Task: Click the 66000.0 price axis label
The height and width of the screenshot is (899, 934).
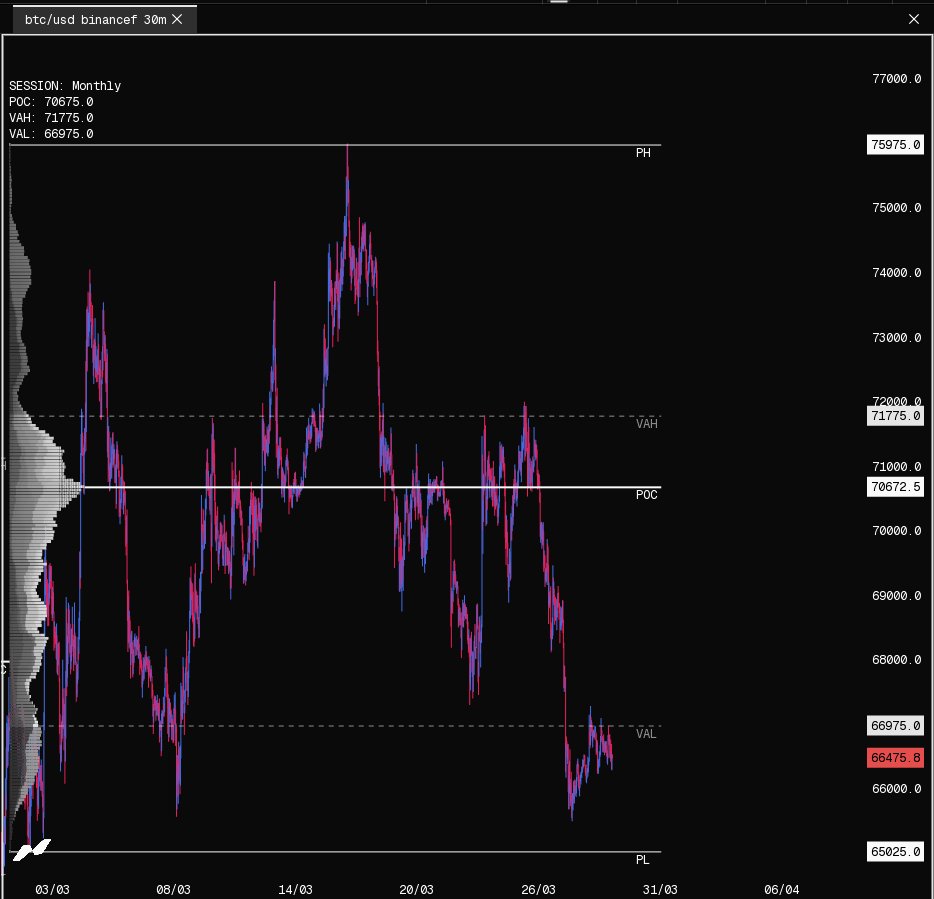Action: coord(896,789)
